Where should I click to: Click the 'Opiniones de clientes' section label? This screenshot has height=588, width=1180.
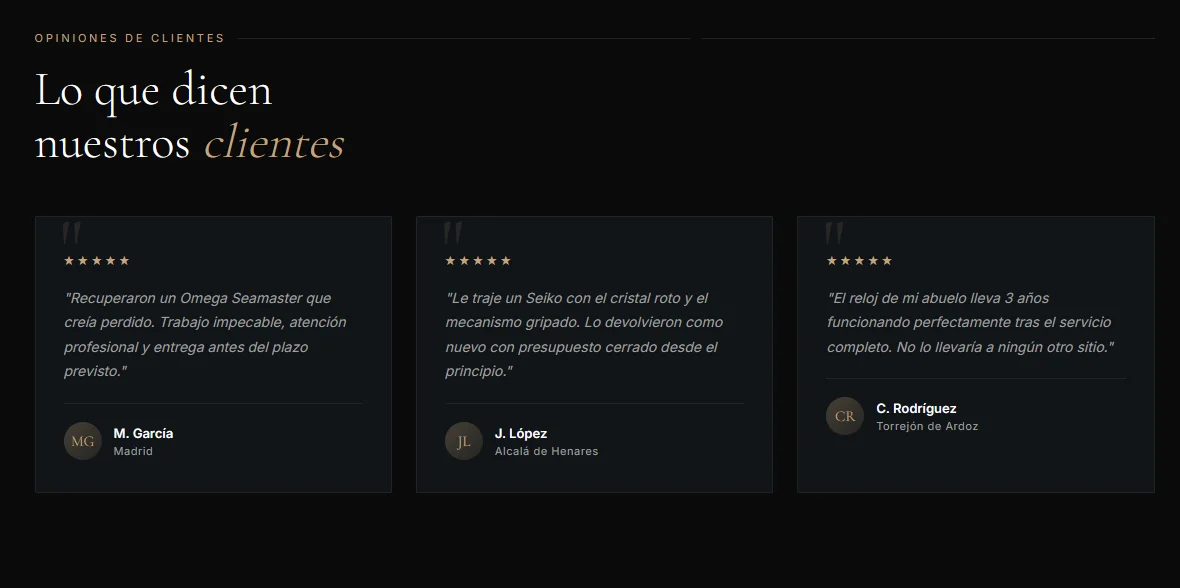click(129, 38)
